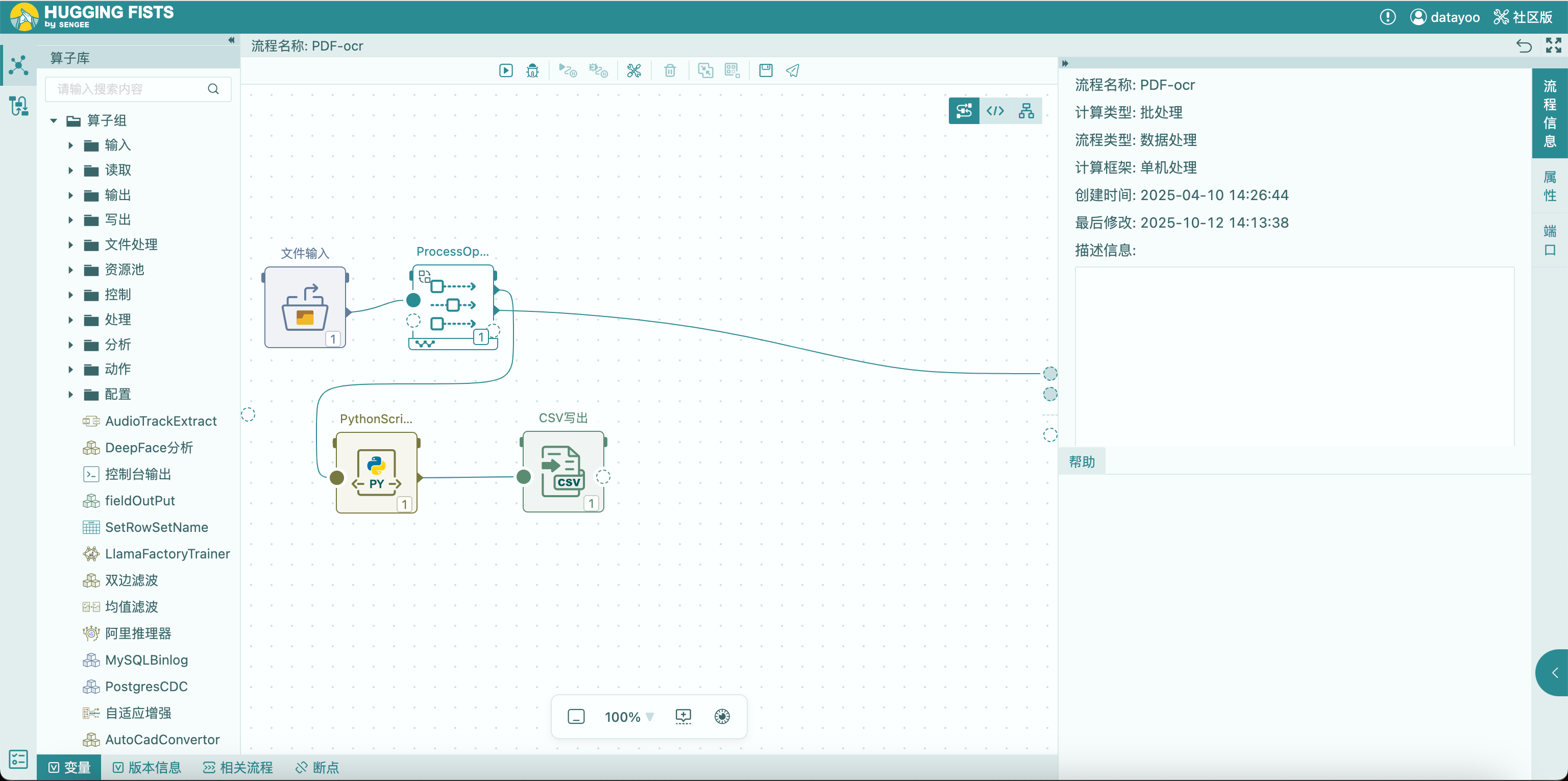
Task: Switch to the code view icon
Action: [995, 111]
